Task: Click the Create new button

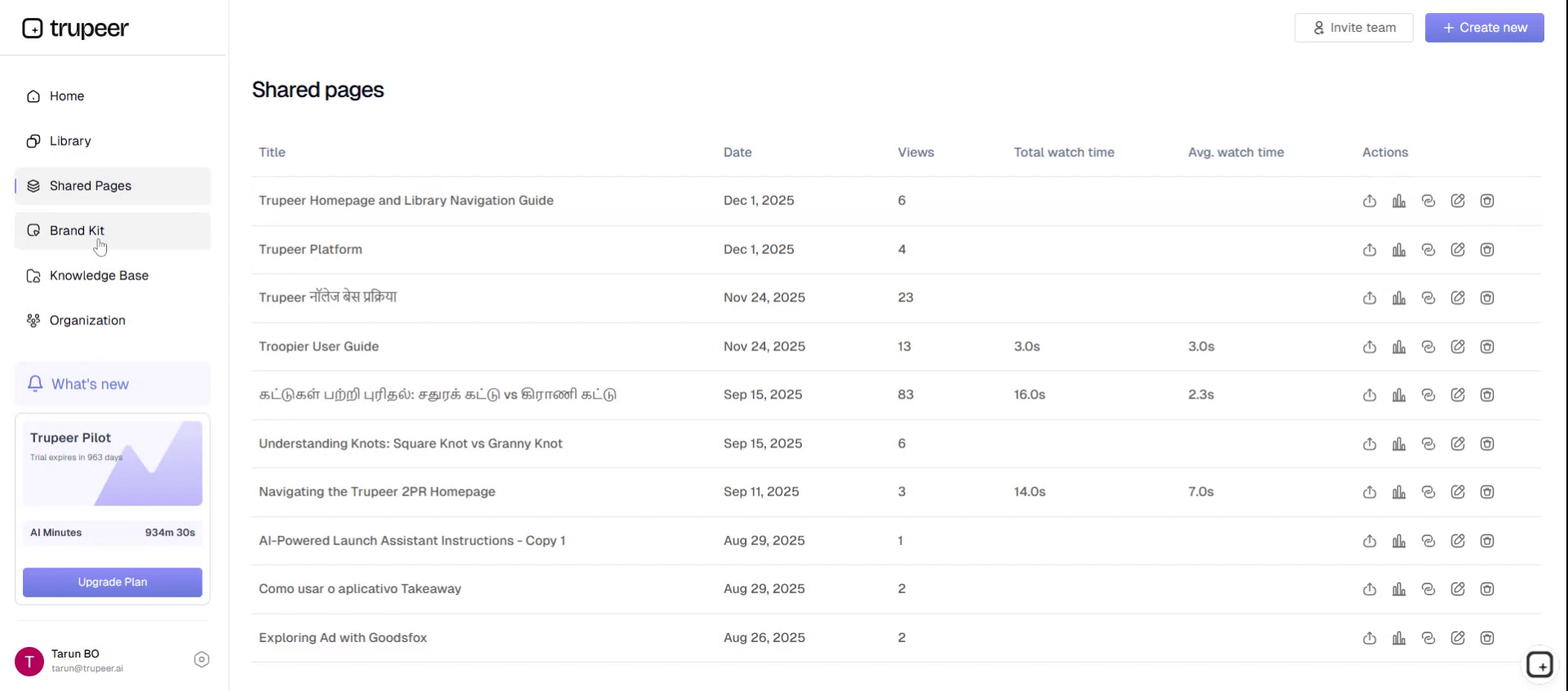Action: click(1485, 28)
